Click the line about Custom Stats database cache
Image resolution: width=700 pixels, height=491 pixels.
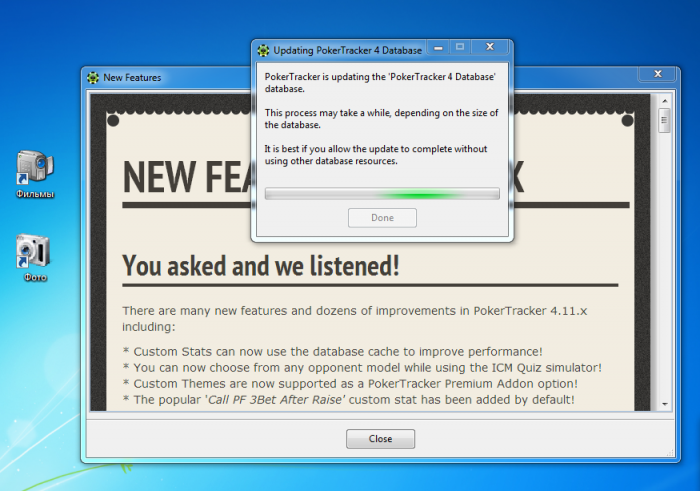coord(333,352)
